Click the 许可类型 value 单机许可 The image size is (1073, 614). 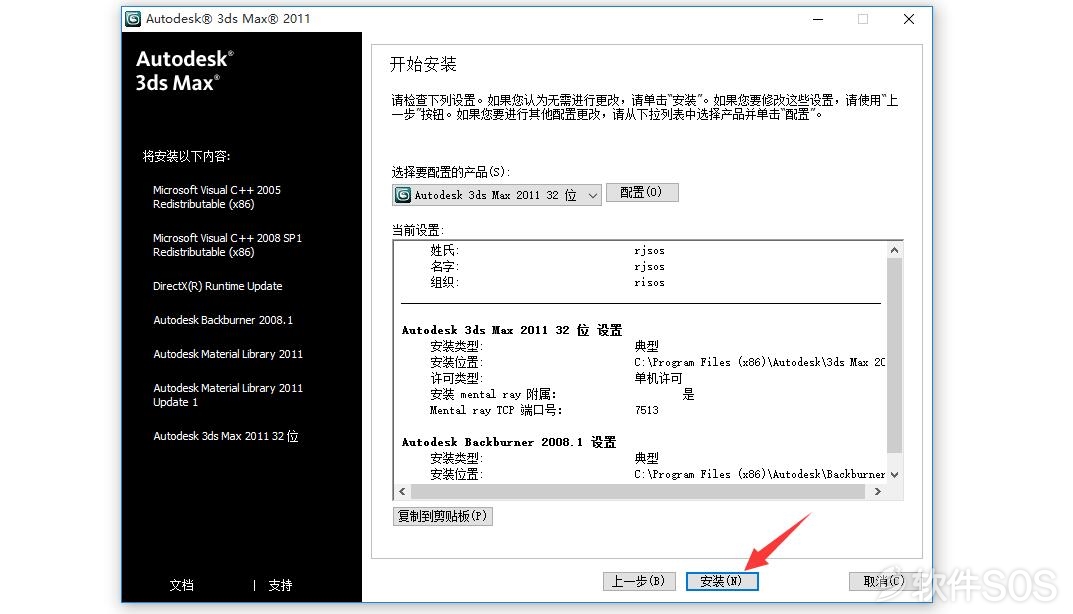point(658,378)
